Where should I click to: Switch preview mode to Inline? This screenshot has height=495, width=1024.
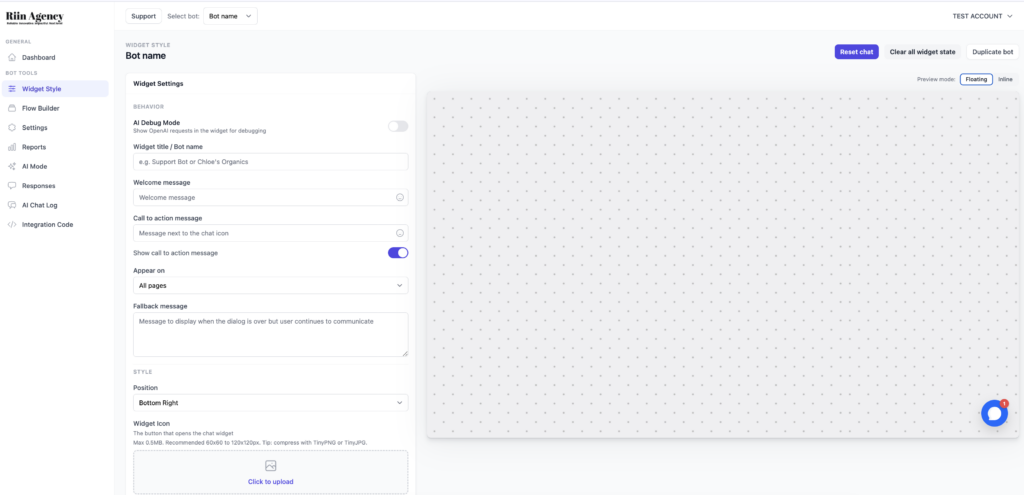1005,79
